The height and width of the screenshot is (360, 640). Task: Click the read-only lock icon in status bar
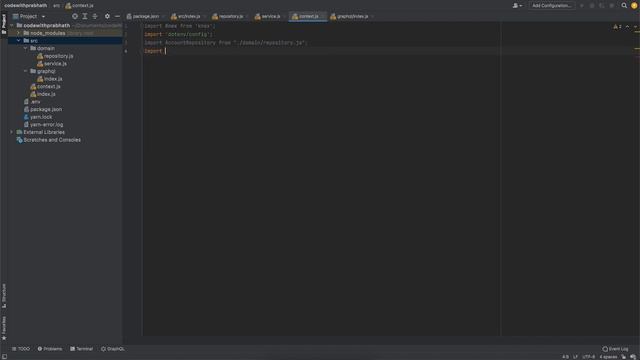click(623, 357)
